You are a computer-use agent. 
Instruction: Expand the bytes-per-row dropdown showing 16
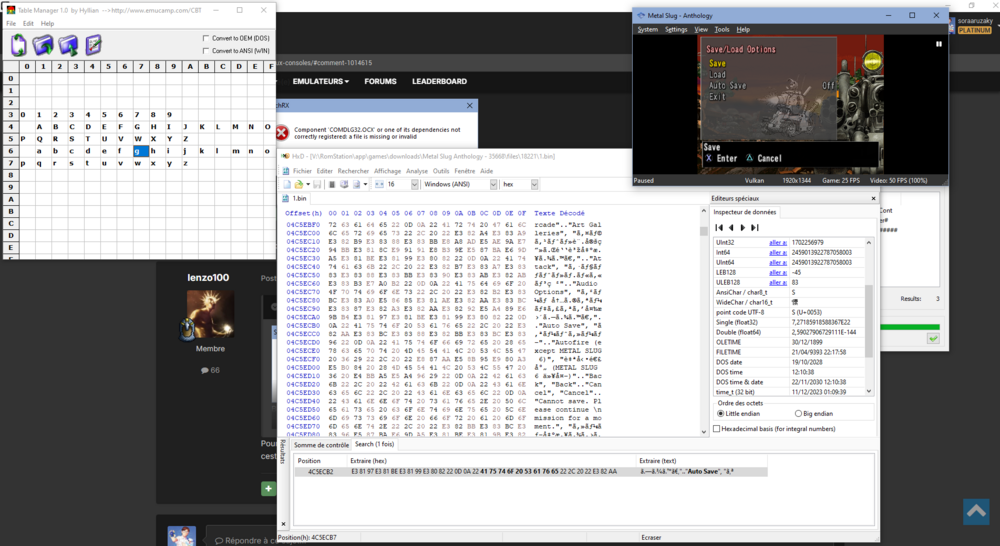coord(413,184)
